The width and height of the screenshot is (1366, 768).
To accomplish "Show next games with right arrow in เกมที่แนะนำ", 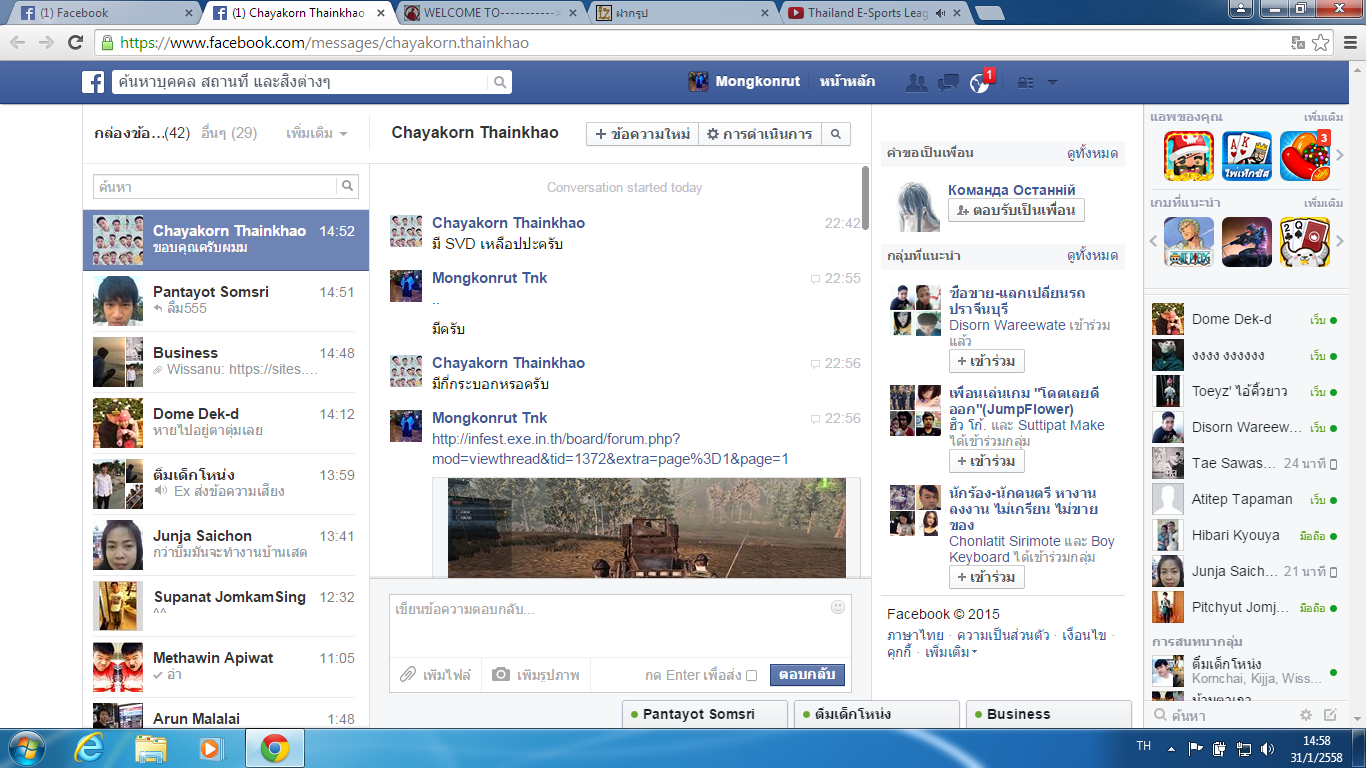I will [1340, 242].
